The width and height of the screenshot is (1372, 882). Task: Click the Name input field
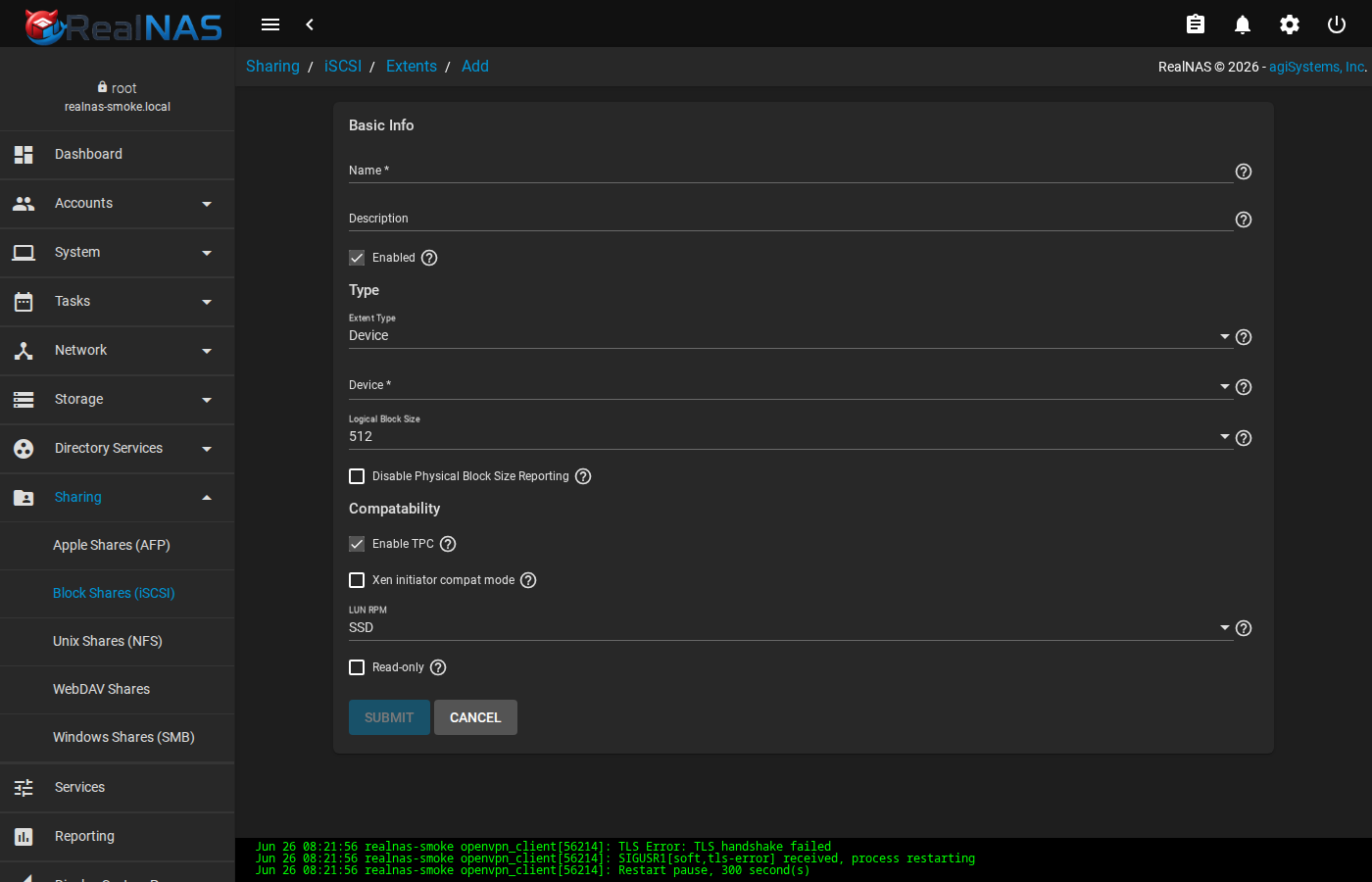(x=790, y=171)
